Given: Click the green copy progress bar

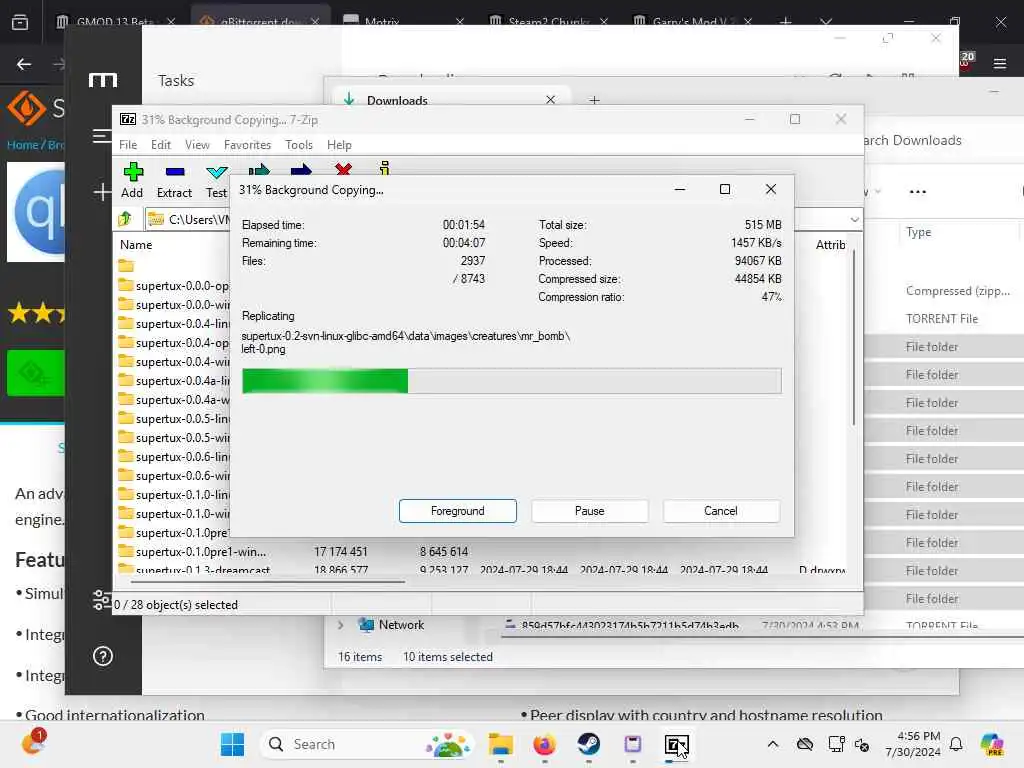Looking at the screenshot, I should [x=511, y=381].
